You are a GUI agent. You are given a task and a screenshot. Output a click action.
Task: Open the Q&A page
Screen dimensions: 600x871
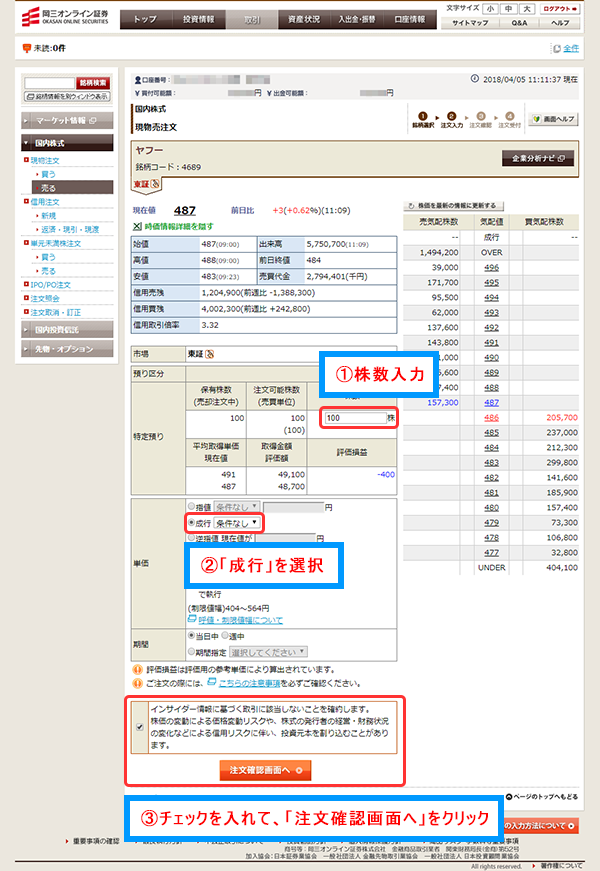[519, 23]
